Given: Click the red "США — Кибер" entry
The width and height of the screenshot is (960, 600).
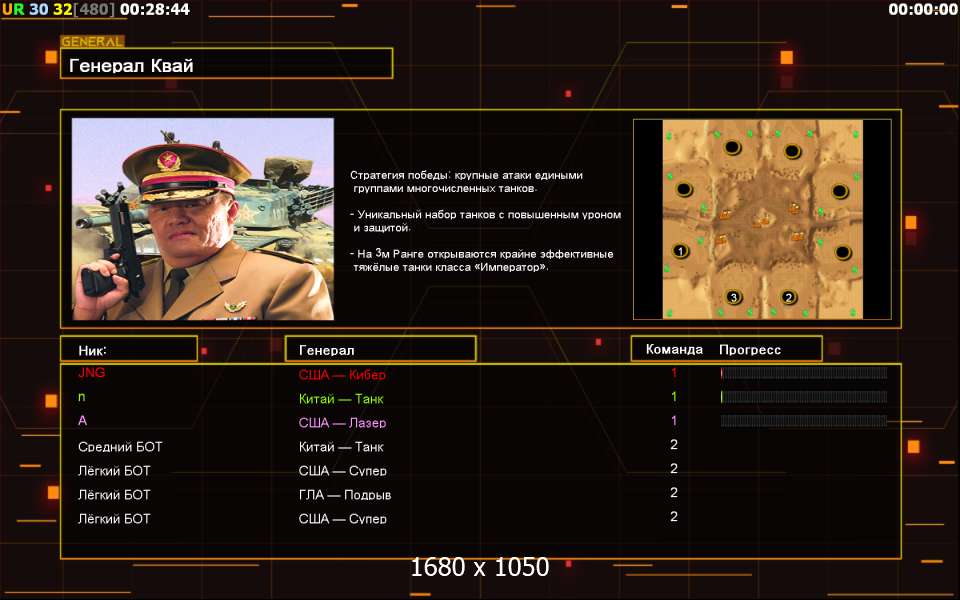Looking at the screenshot, I should coord(342,375).
